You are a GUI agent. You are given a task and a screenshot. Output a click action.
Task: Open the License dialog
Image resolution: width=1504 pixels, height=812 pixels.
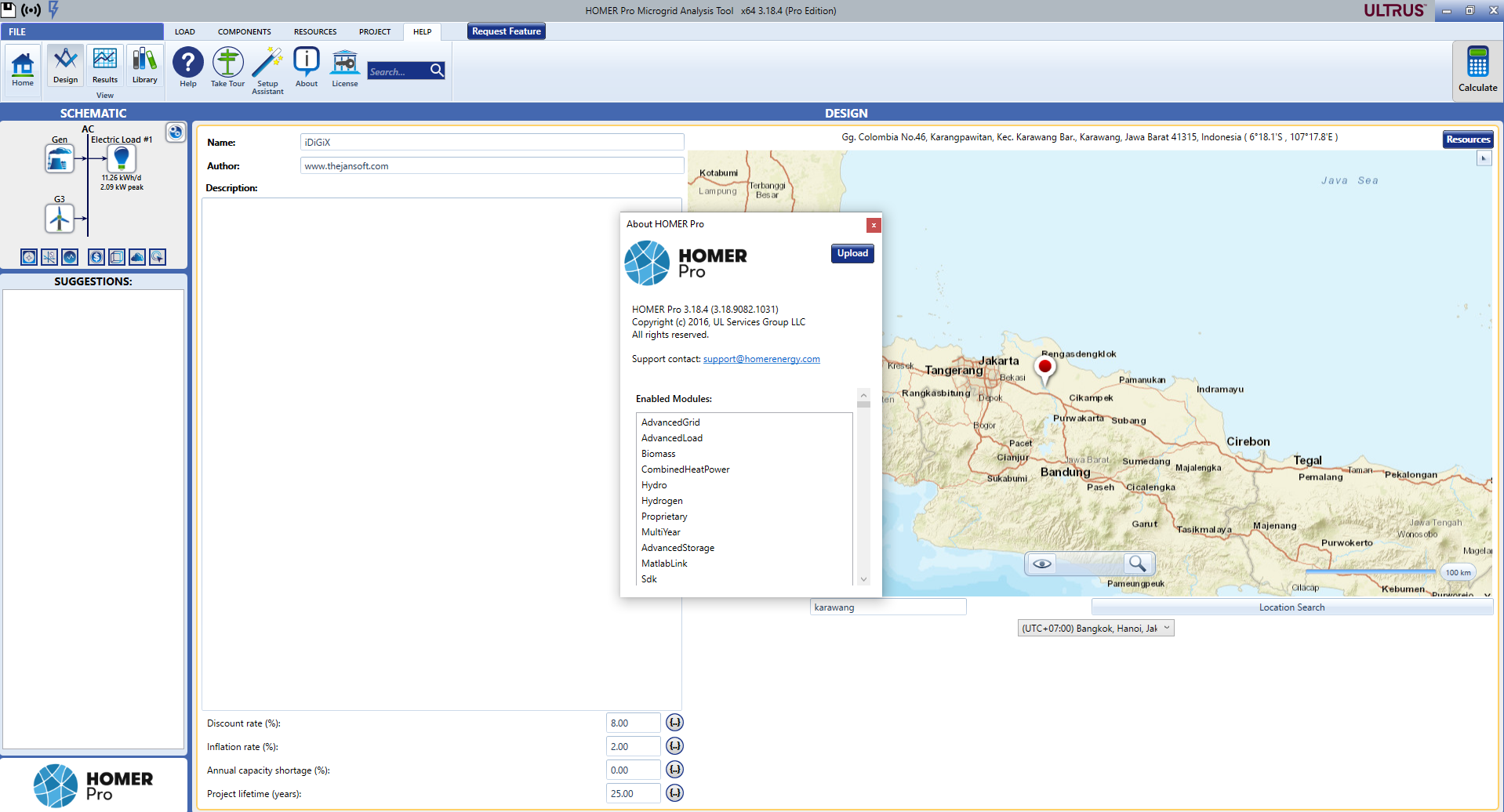tap(345, 67)
